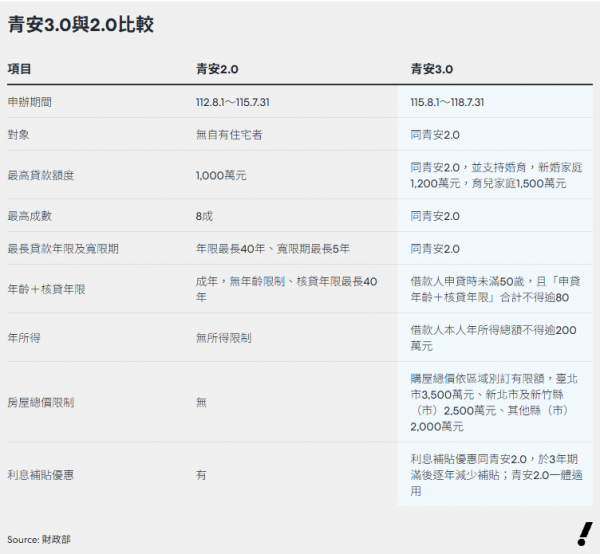Click the cell 無所得限制
Viewport: 600px width, 554px height.
[x=224, y=337]
